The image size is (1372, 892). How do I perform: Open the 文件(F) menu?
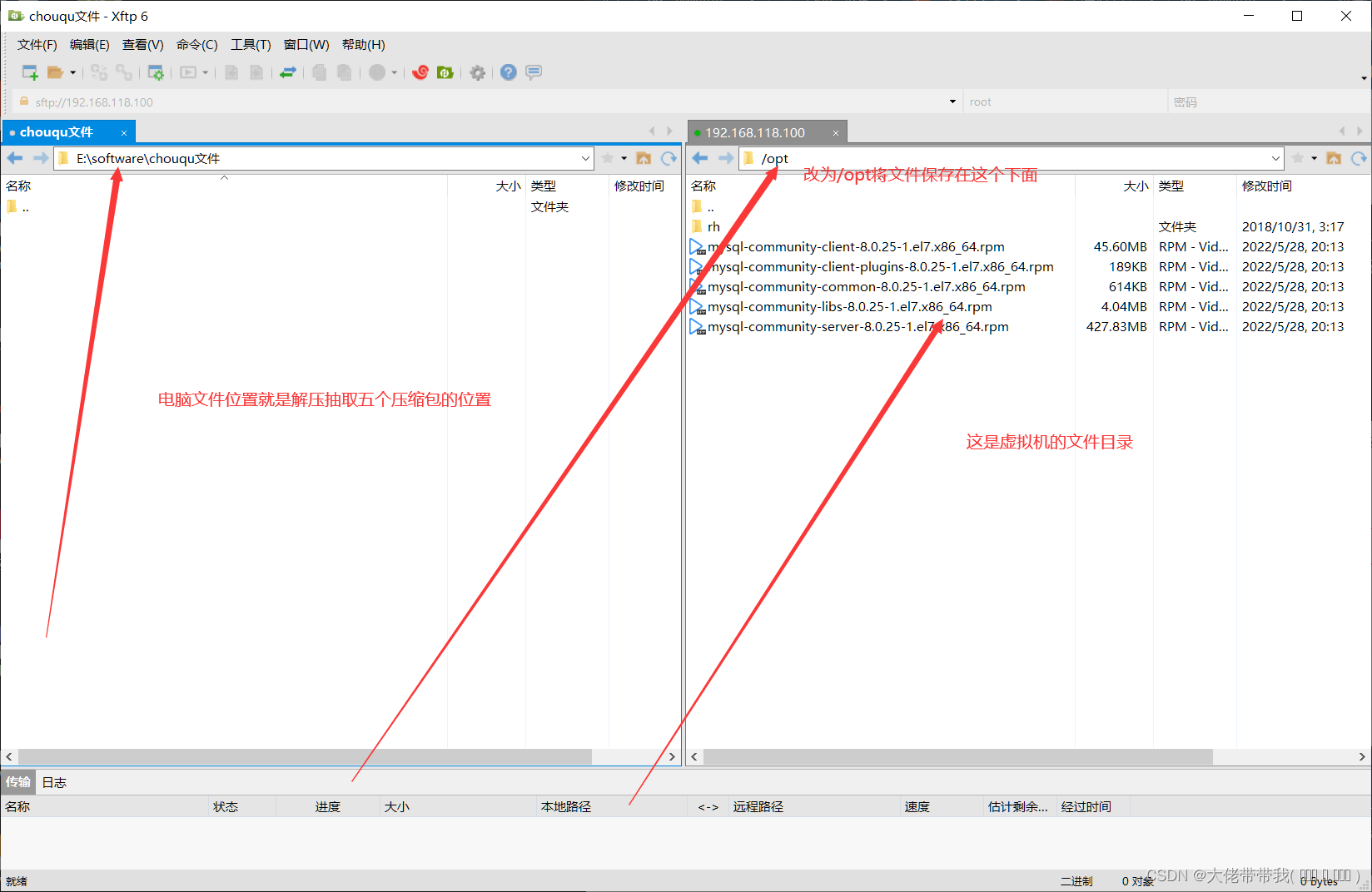point(37,45)
